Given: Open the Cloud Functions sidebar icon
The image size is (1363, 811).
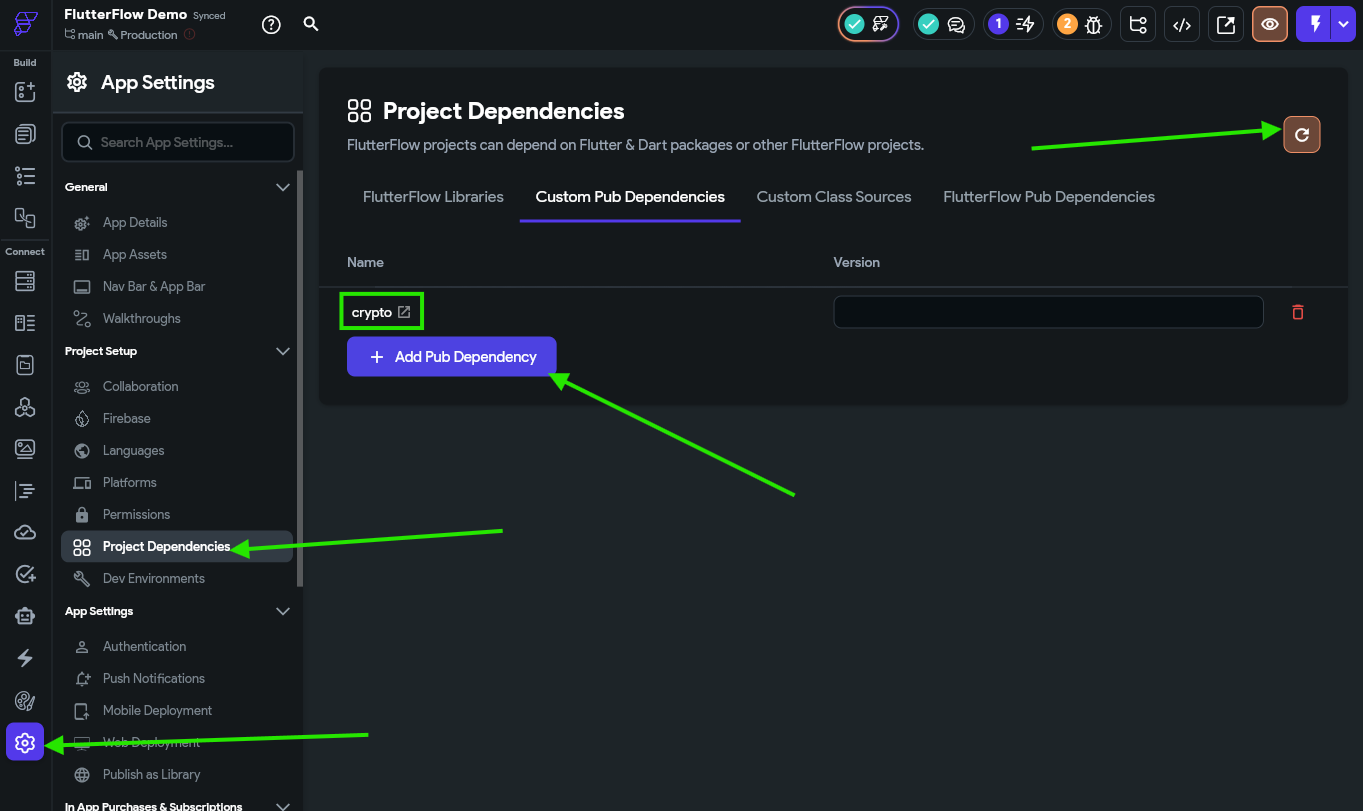Looking at the screenshot, I should (x=25, y=532).
